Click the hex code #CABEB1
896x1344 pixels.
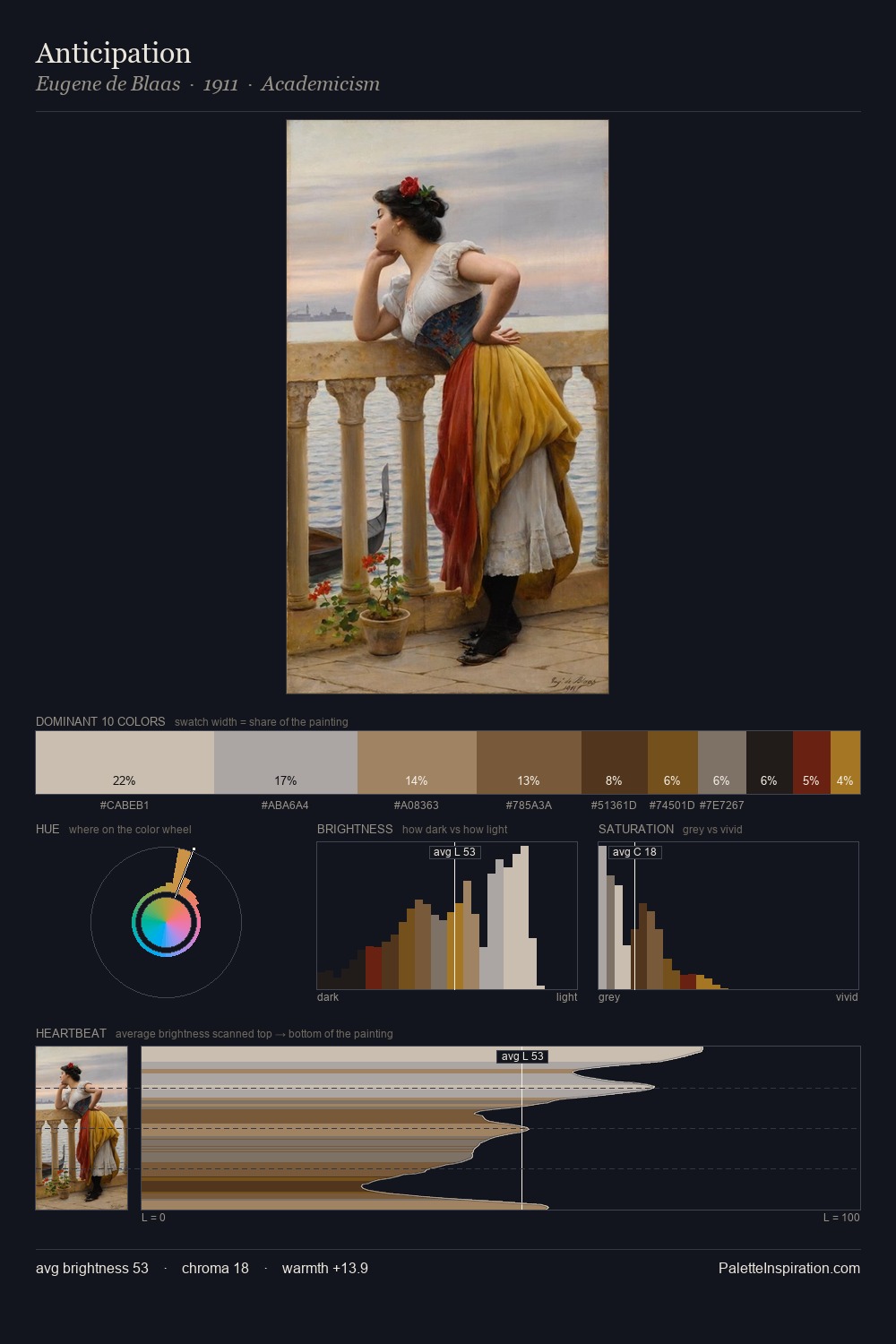tap(125, 806)
